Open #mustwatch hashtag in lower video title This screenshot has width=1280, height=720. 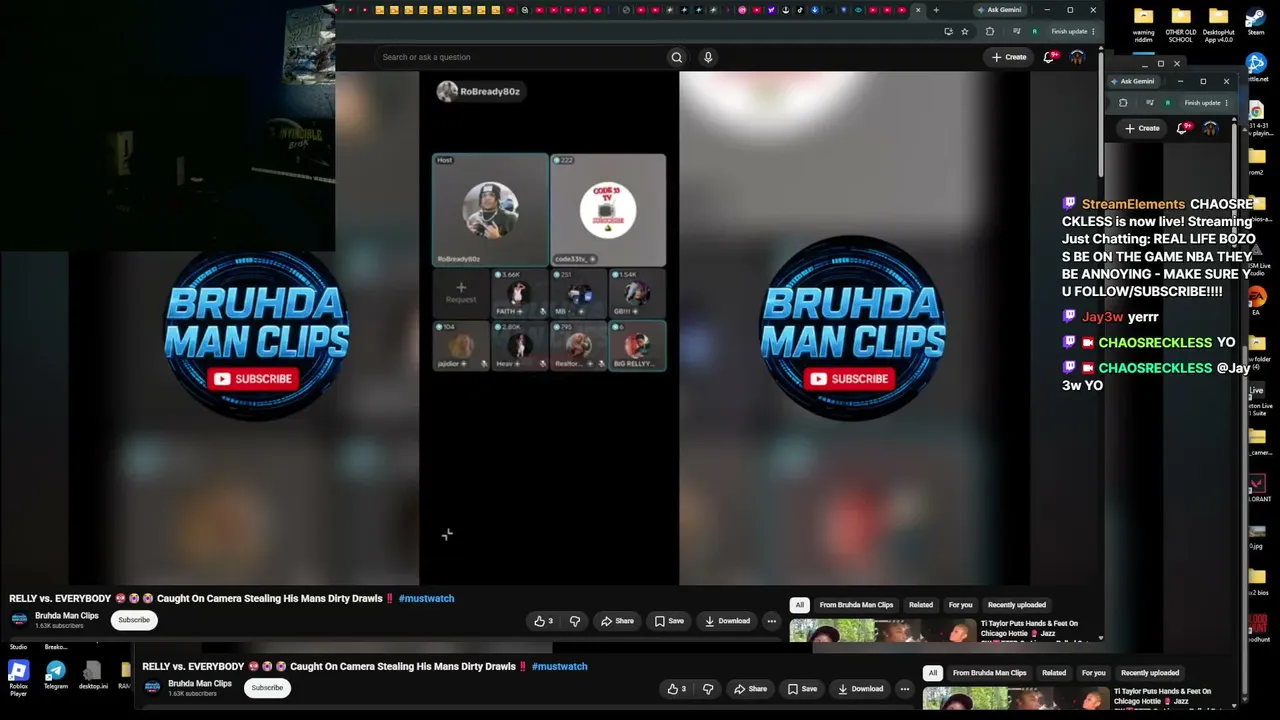tap(559, 666)
